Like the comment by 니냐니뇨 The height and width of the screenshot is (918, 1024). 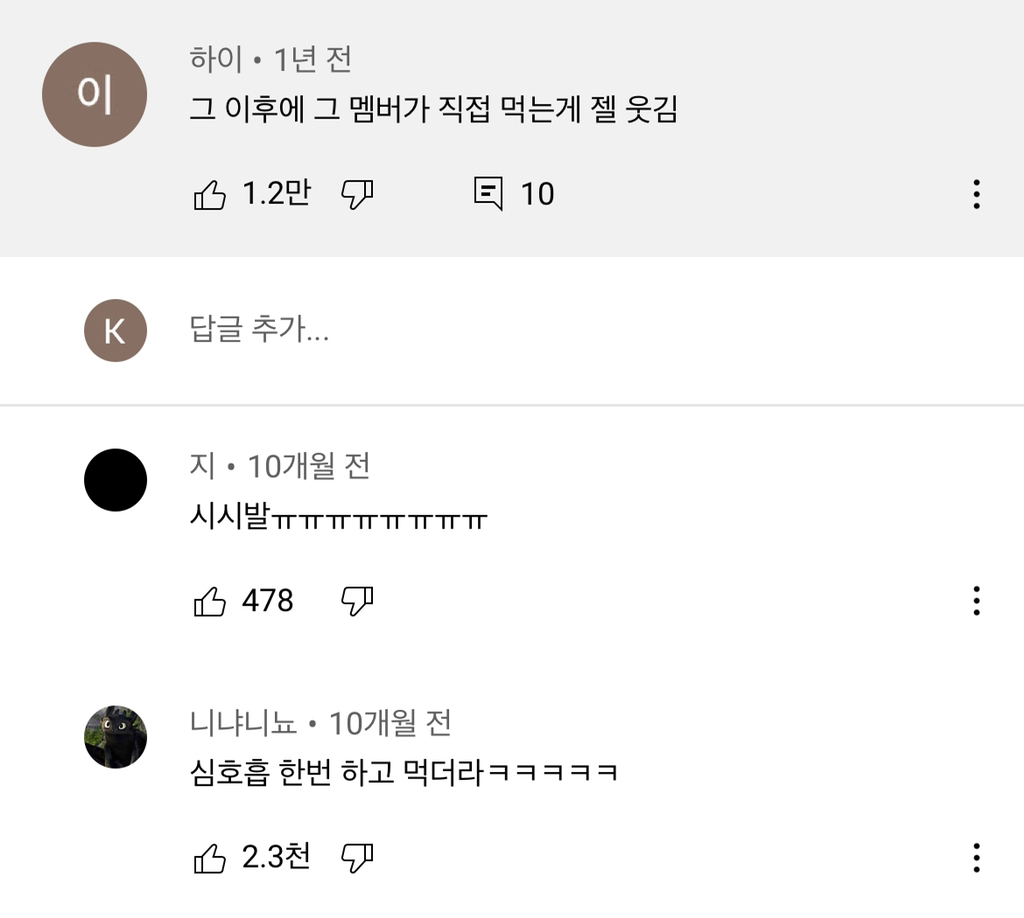pyautogui.click(x=209, y=858)
